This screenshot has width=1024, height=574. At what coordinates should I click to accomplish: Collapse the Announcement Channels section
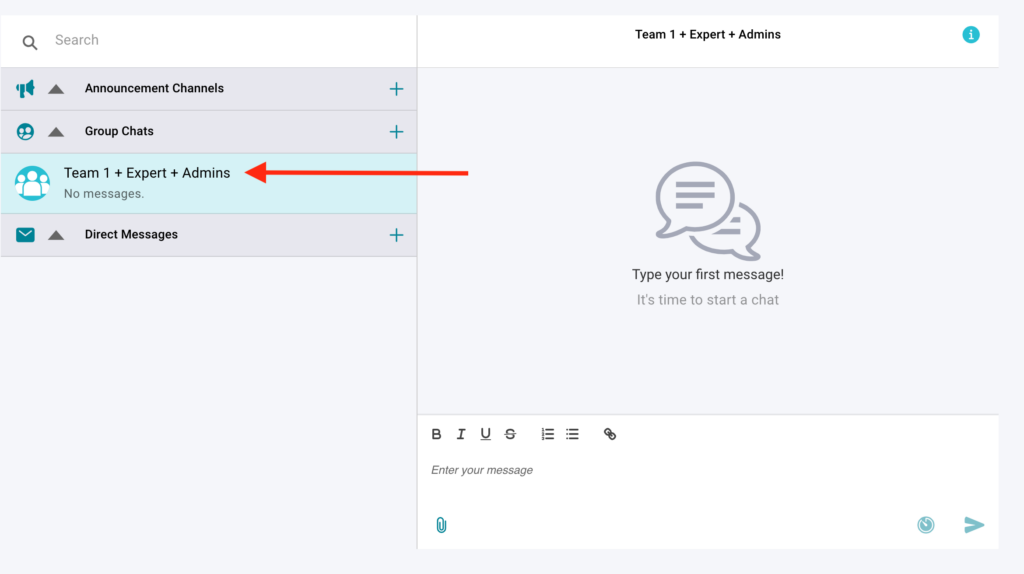[x=56, y=89]
